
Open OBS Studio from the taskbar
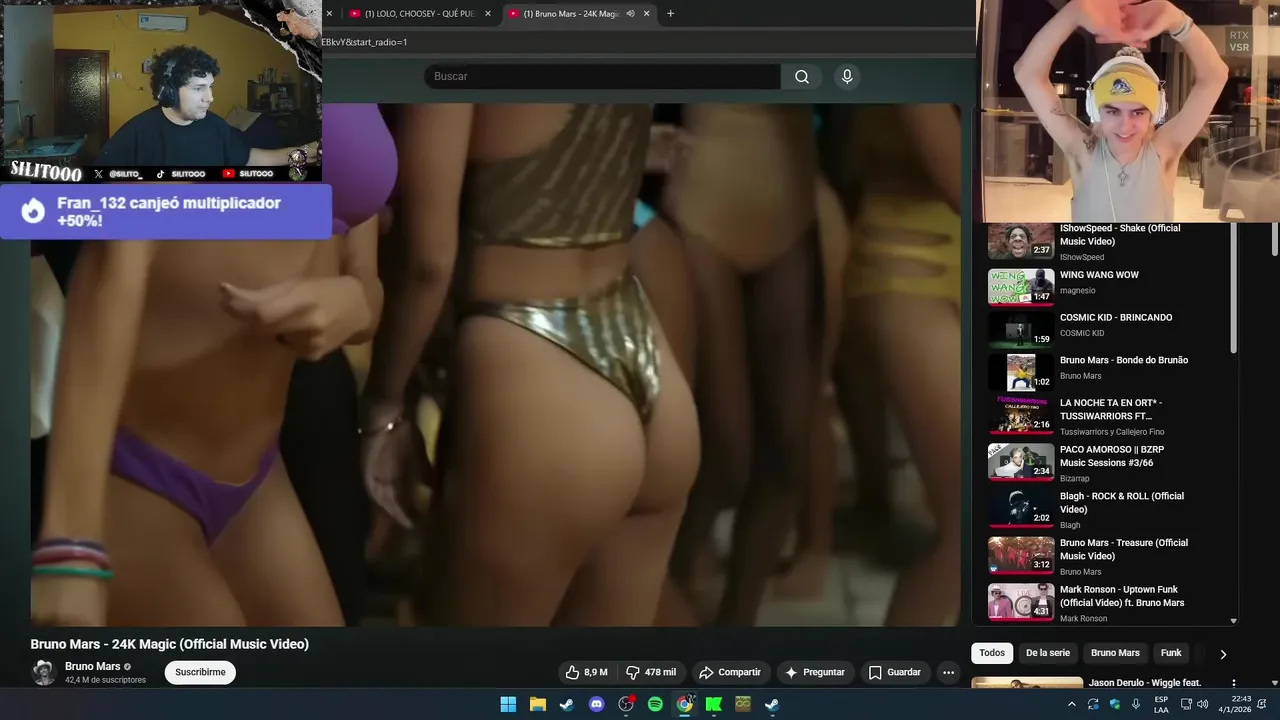pos(626,704)
